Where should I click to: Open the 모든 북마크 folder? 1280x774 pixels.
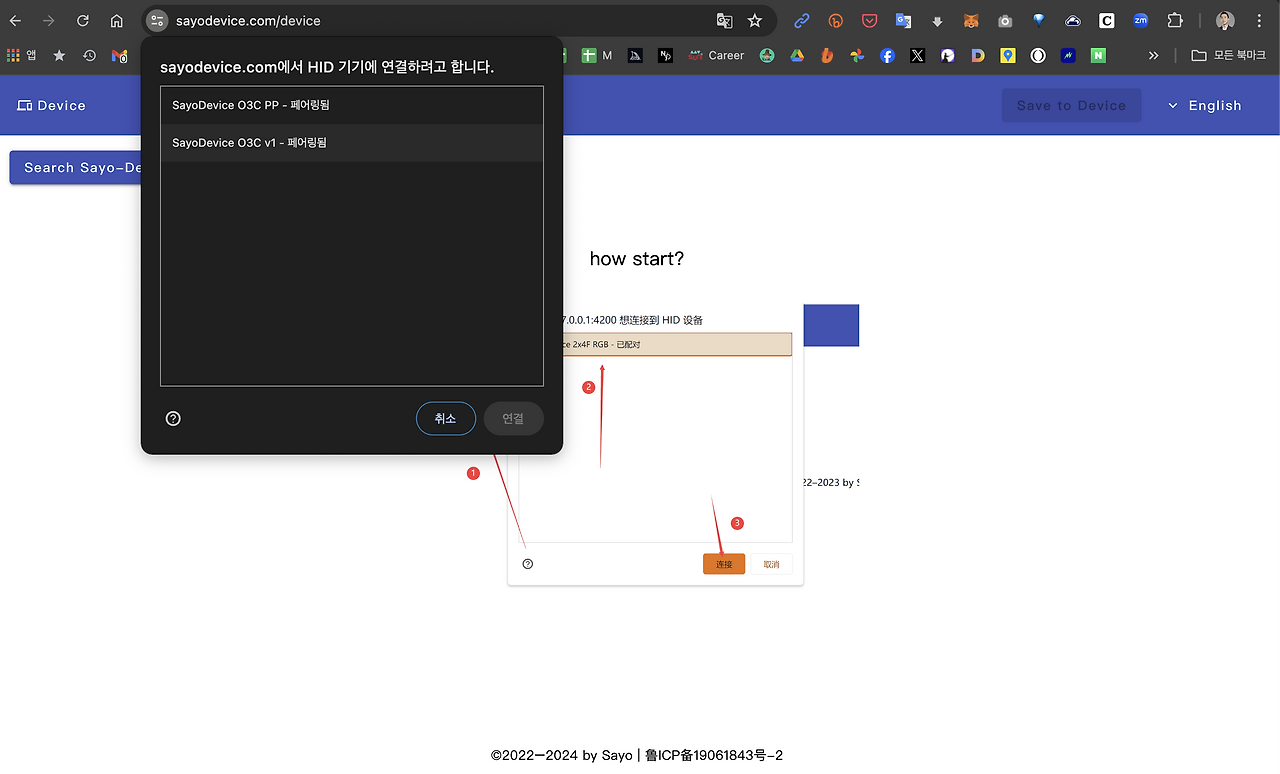1228,55
